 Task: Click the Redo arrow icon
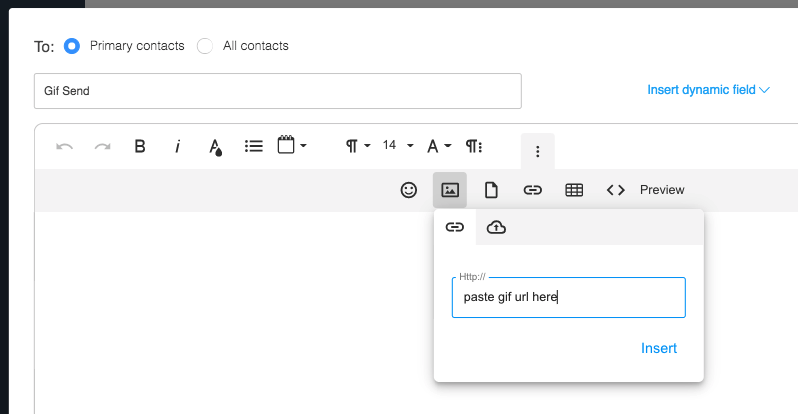point(102,146)
